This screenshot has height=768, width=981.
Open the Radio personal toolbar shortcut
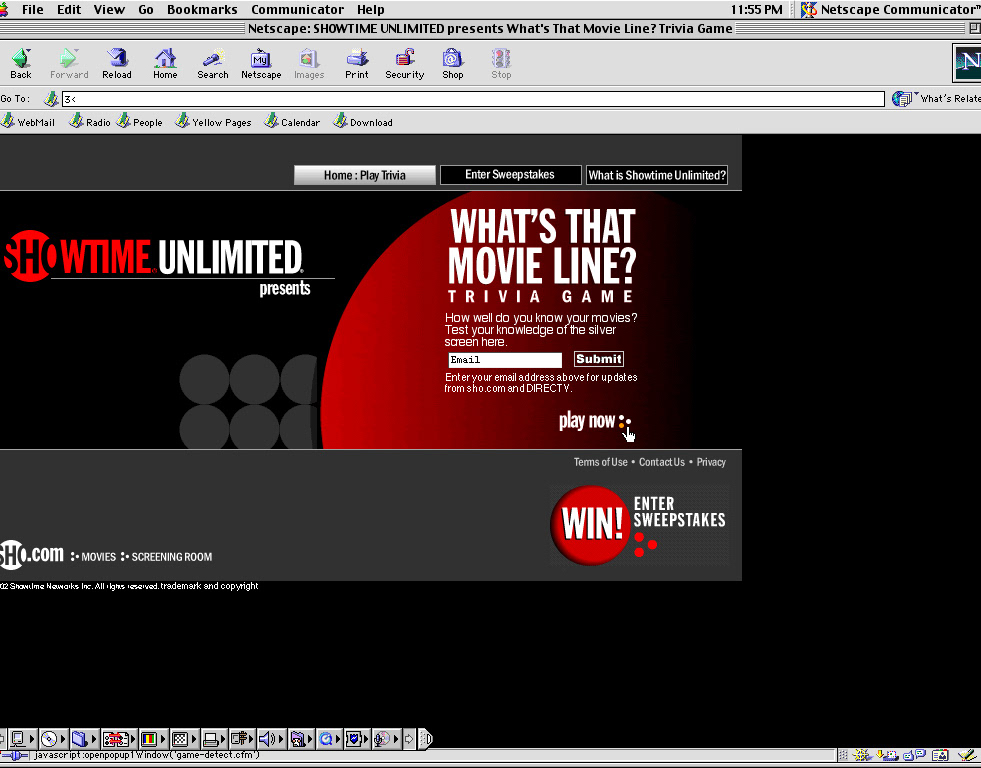[90, 121]
